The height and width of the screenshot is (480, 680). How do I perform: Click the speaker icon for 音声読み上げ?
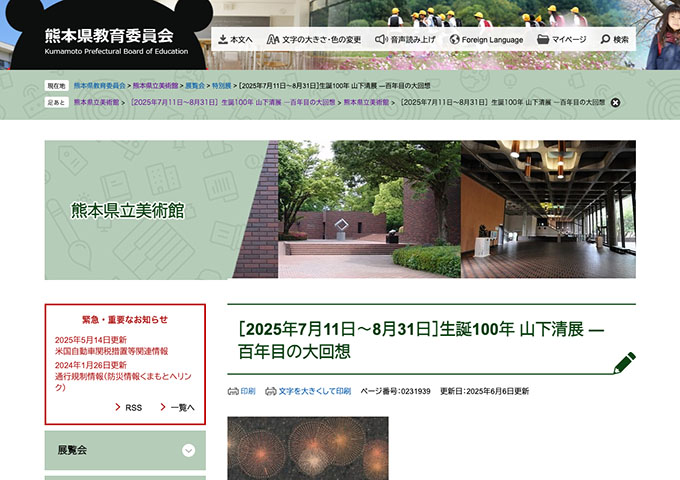click(x=381, y=39)
